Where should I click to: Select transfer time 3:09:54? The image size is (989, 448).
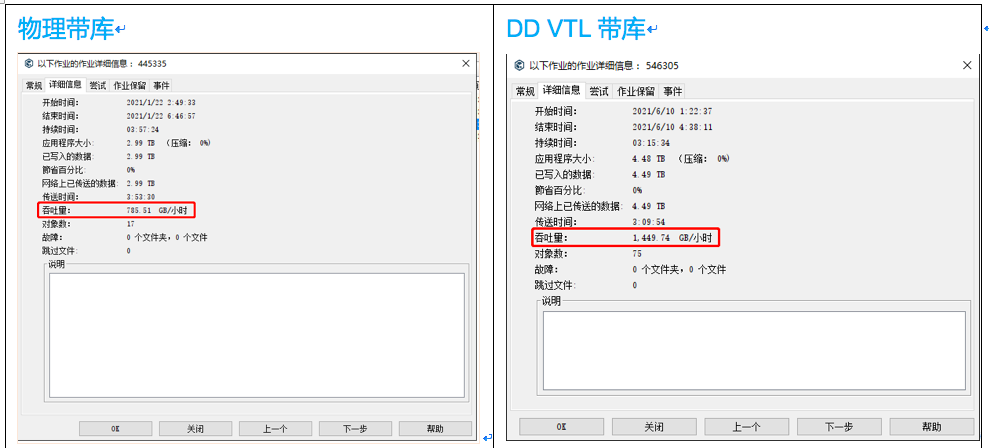(649, 222)
